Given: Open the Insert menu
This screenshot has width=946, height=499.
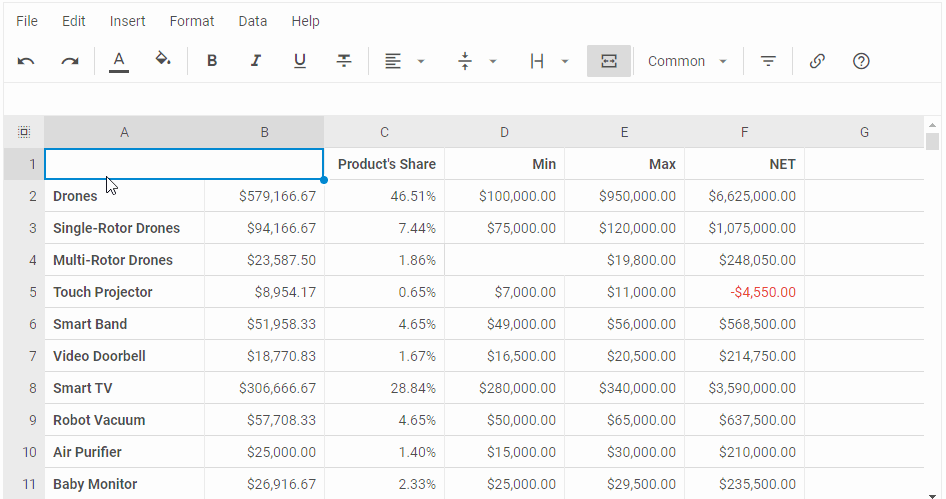Looking at the screenshot, I should point(127,21).
